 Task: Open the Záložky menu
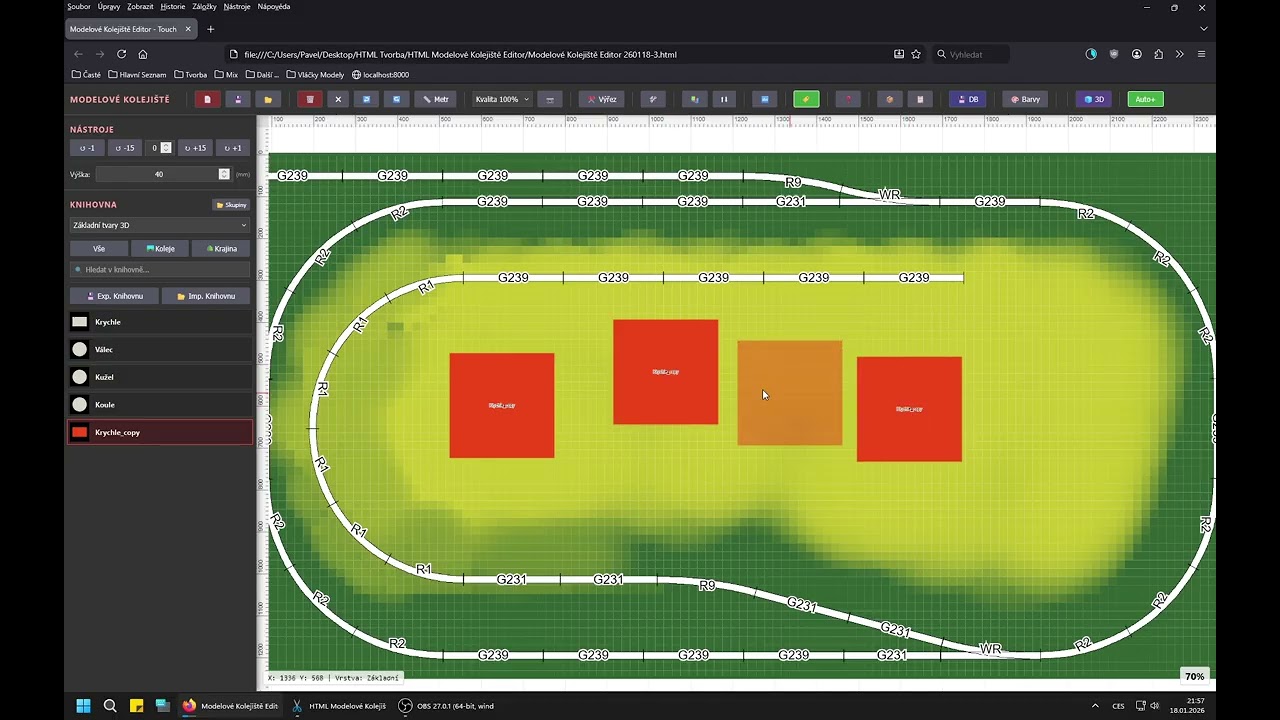click(204, 6)
